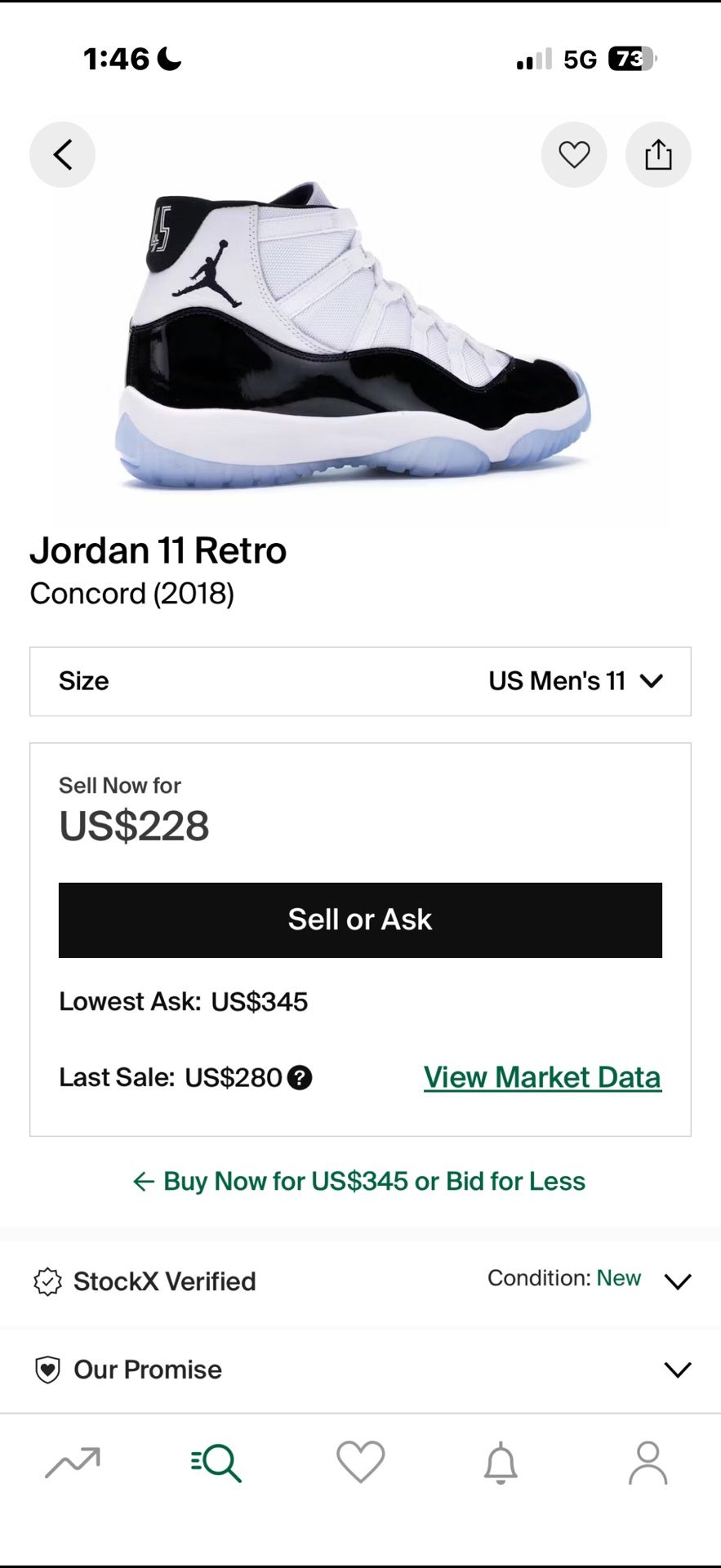The height and width of the screenshot is (1568, 721).
Task: Go to favorites tab in bottom navigation
Action: click(x=360, y=1463)
